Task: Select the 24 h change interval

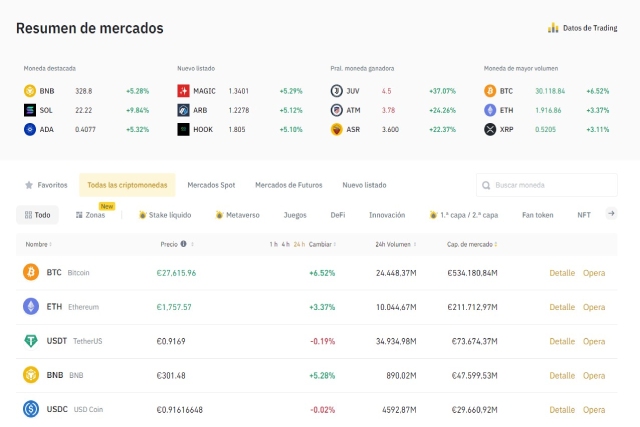Action: coord(299,244)
